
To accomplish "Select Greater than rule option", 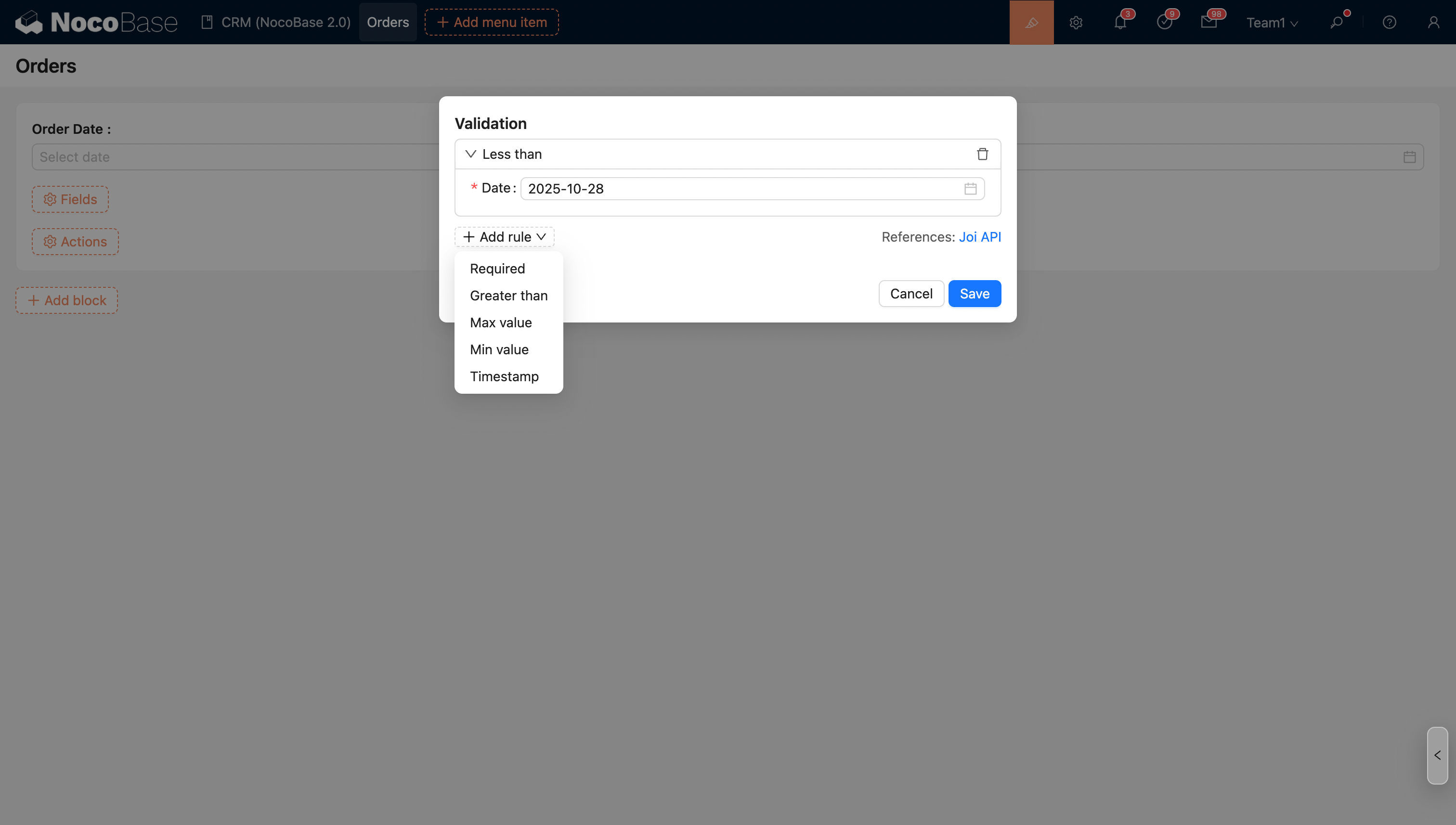I will (508, 296).
